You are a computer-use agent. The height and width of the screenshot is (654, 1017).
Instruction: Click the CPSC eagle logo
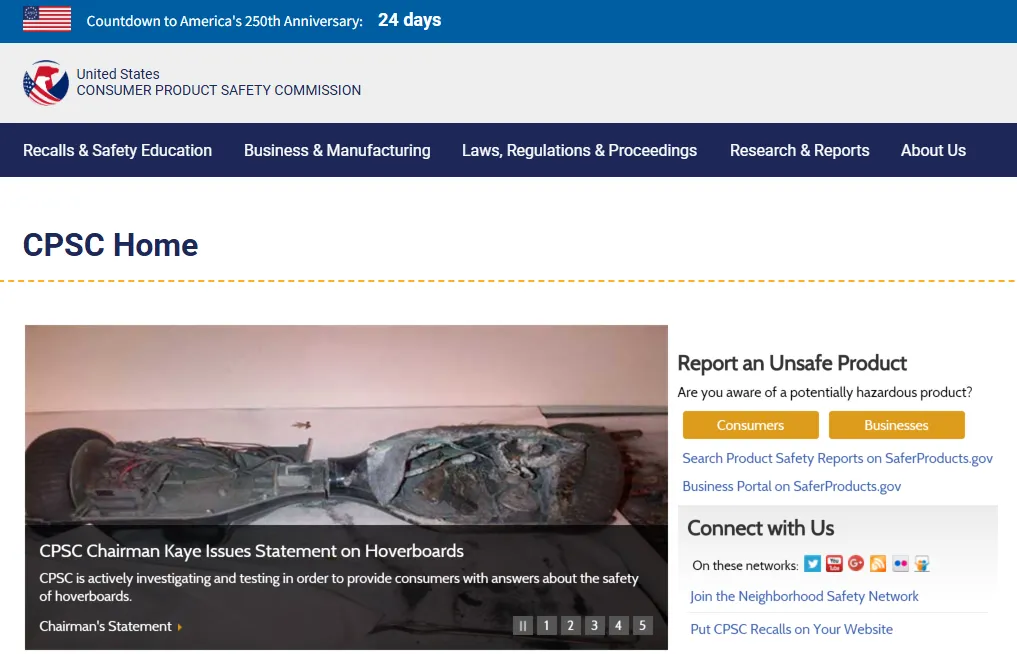click(45, 82)
